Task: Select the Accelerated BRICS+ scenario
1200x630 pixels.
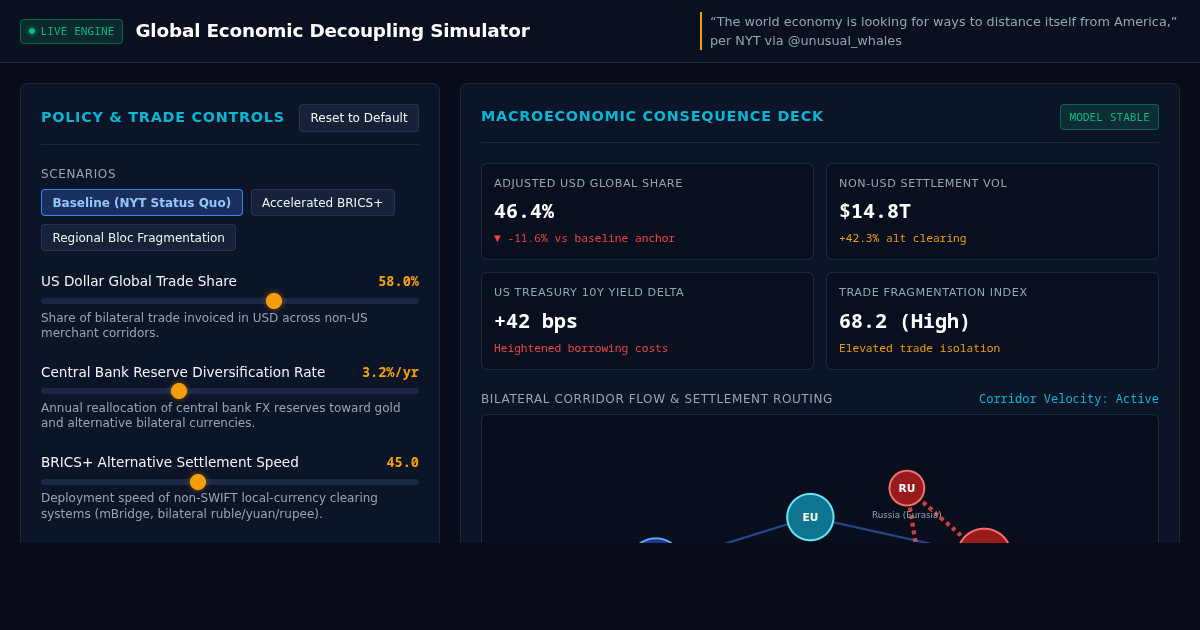Action: (323, 203)
